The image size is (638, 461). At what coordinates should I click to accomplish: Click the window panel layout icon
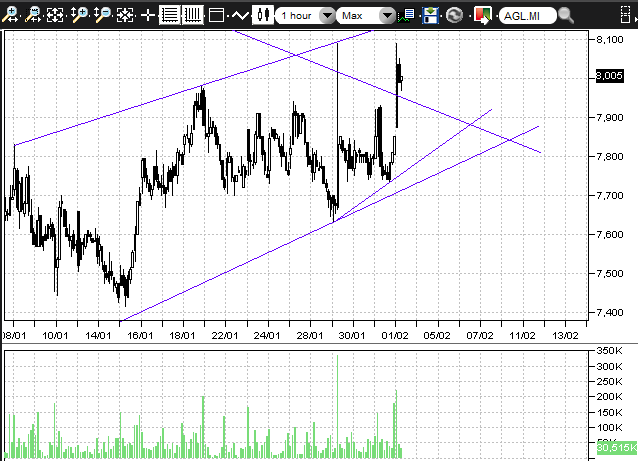(216, 15)
